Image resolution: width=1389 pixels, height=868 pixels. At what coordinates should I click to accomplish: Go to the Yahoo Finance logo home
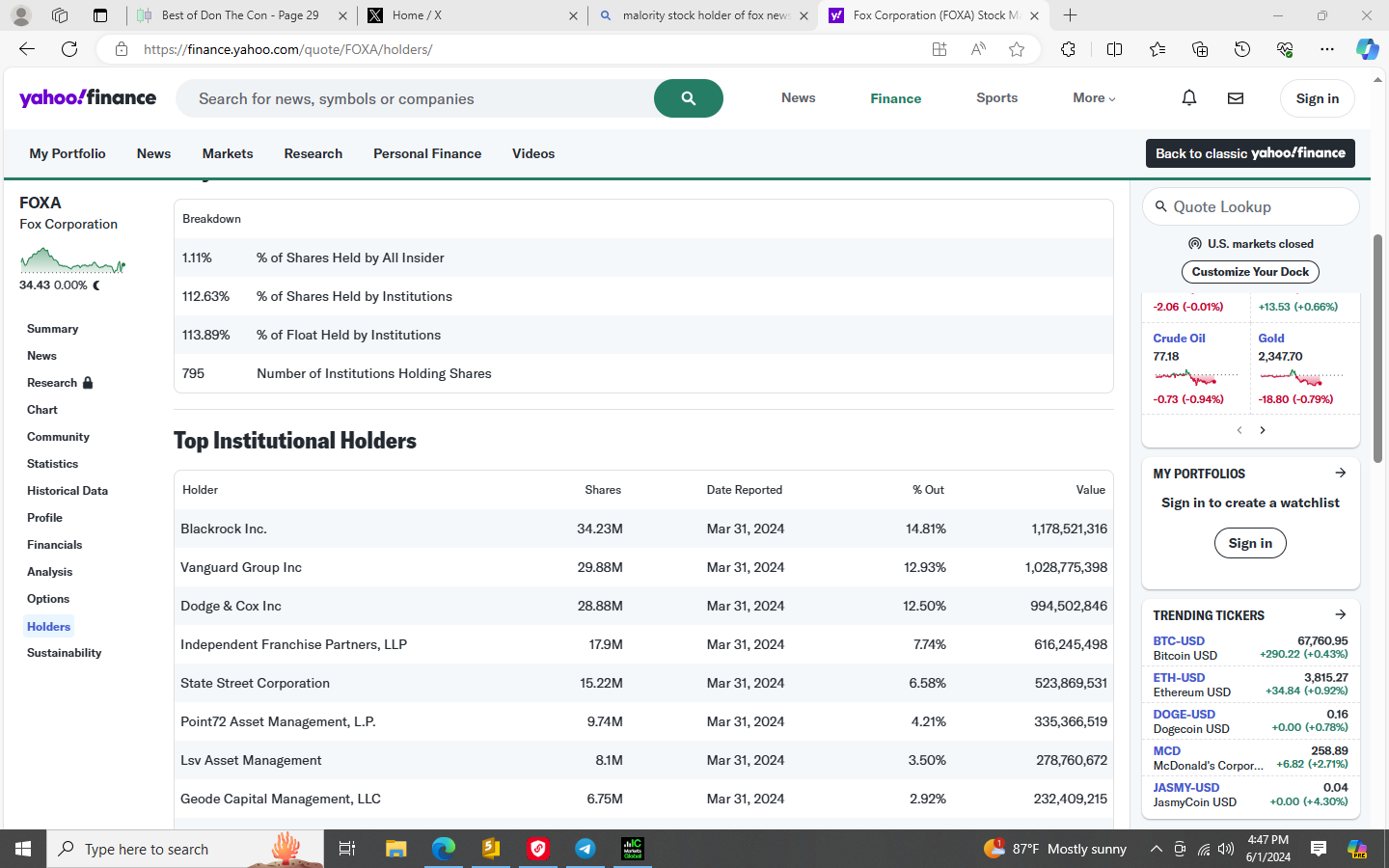[x=88, y=97]
